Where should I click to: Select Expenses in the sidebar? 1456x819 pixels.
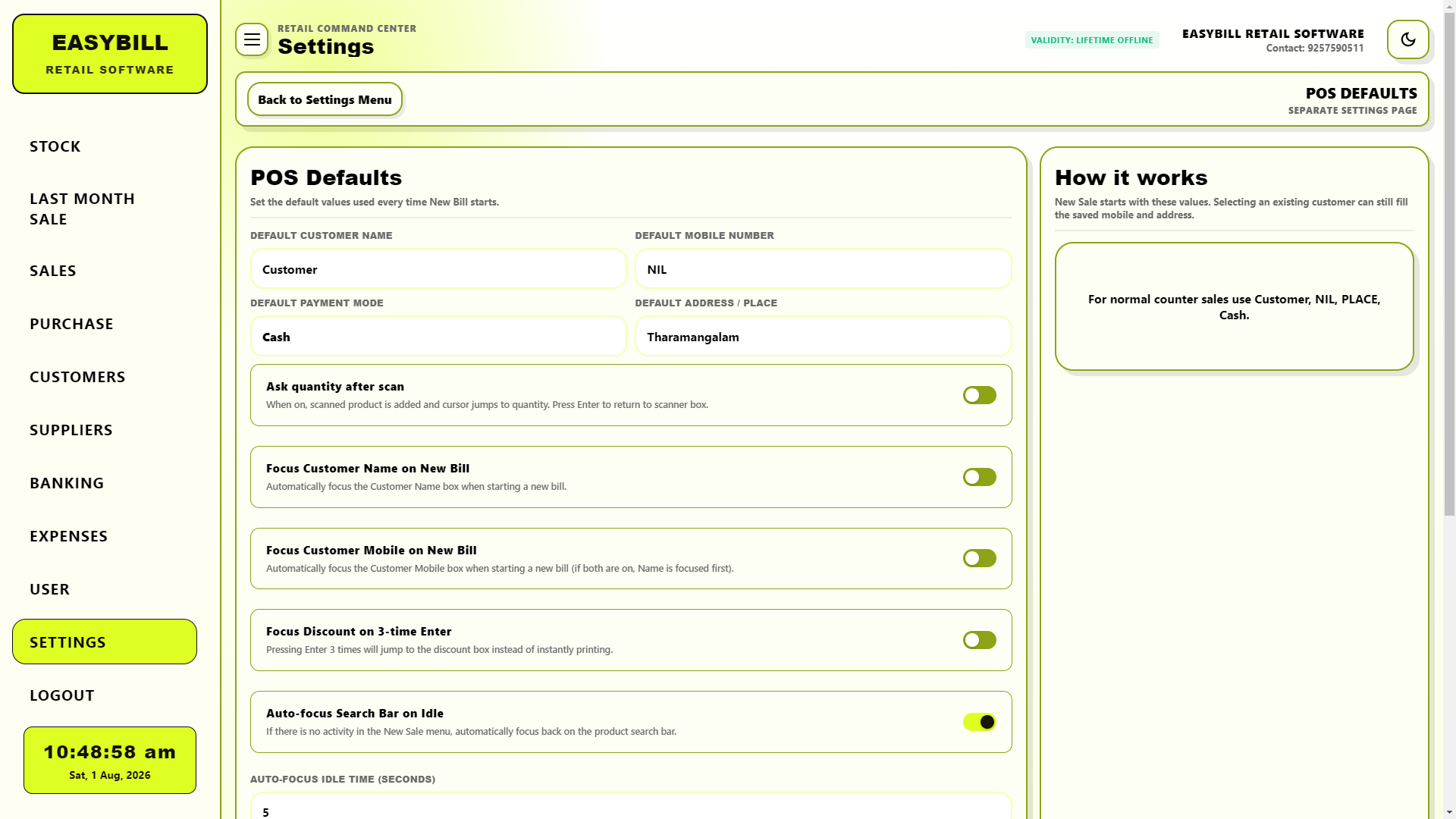tap(105, 536)
